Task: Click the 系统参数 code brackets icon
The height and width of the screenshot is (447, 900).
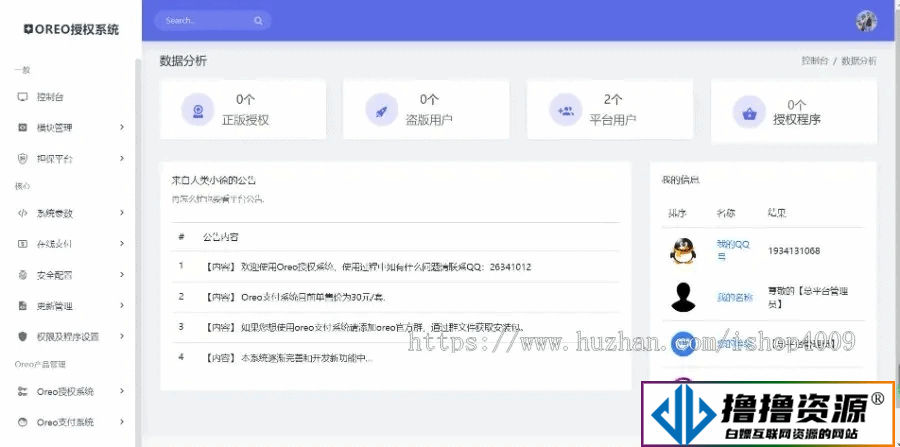Action: pos(22,213)
